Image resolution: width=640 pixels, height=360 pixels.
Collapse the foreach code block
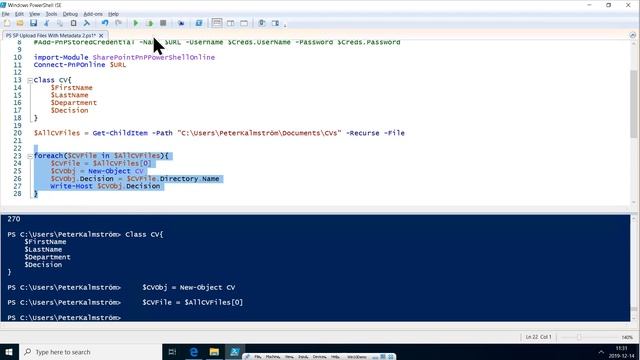(x=30, y=156)
